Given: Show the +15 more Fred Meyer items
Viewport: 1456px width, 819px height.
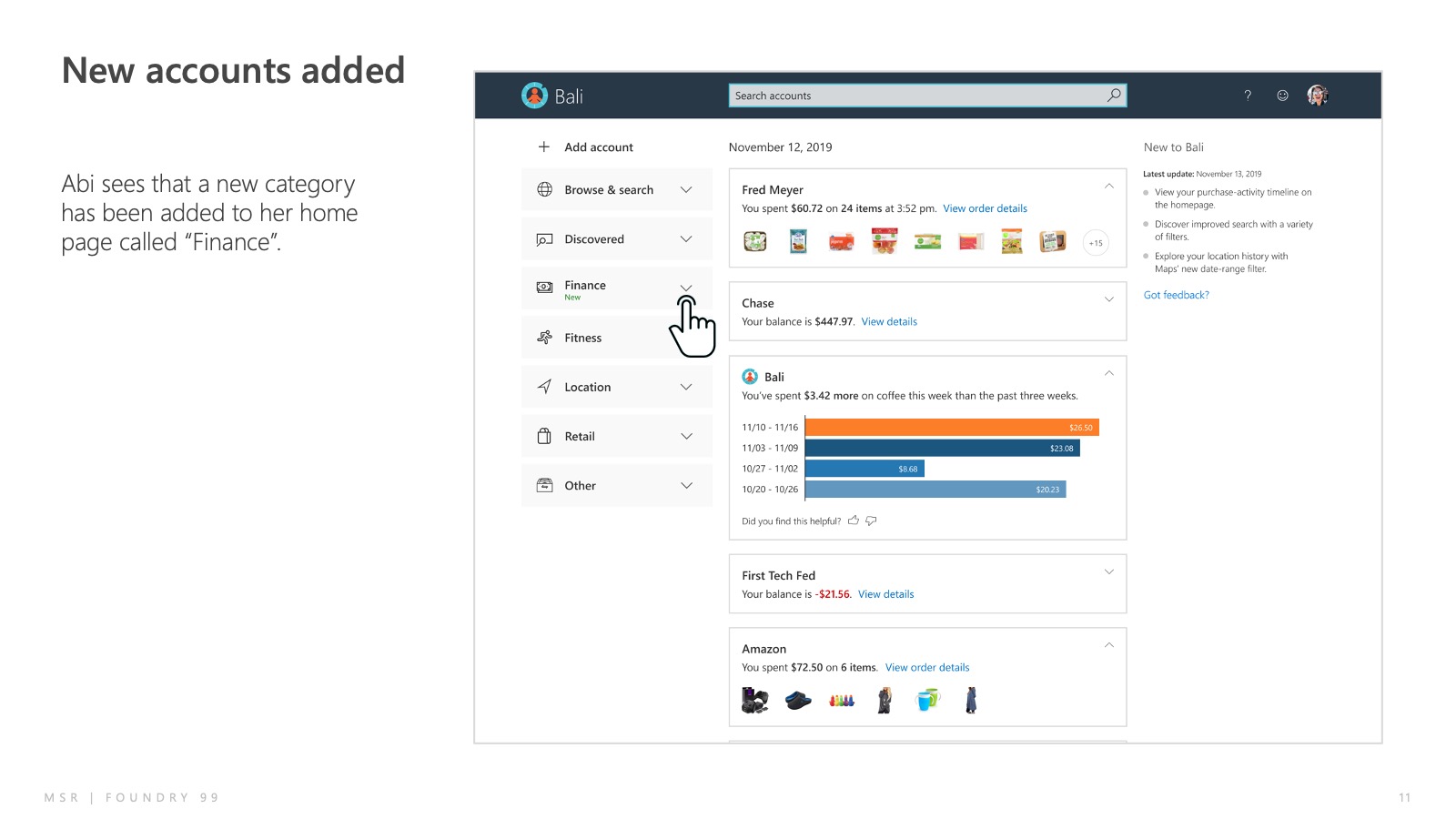Looking at the screenshot, I should [1096, 243].
